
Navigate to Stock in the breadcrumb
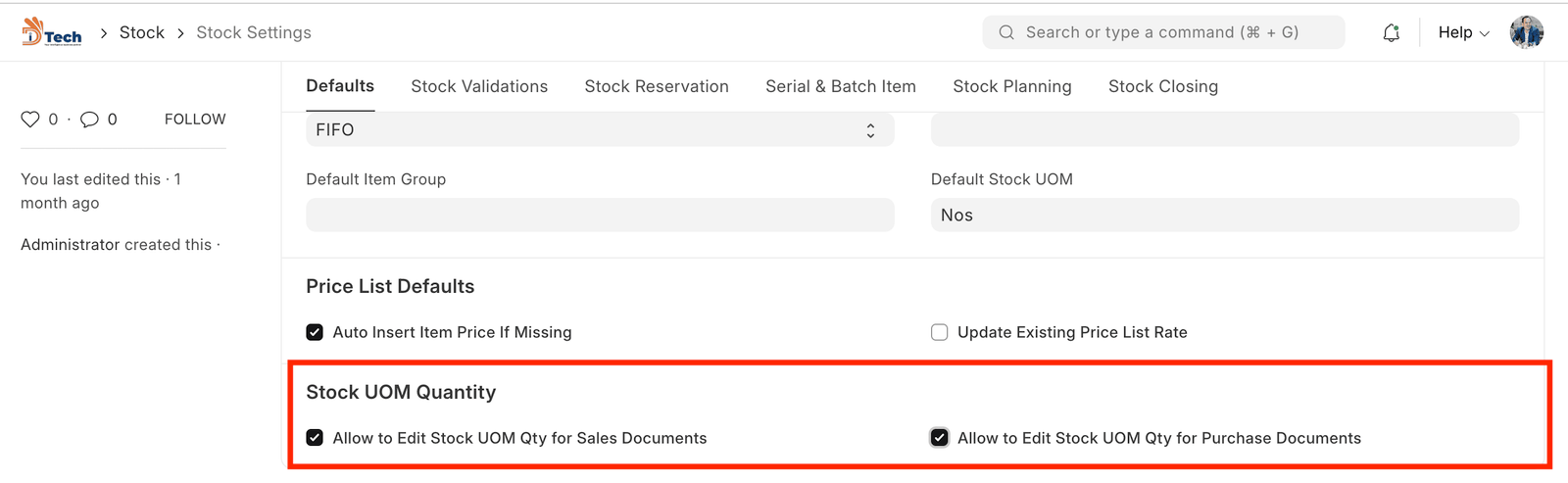click(142, 32)
